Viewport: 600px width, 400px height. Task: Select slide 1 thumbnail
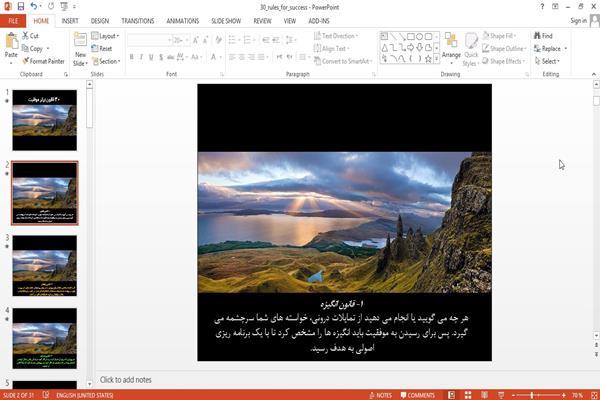[44, 120]
